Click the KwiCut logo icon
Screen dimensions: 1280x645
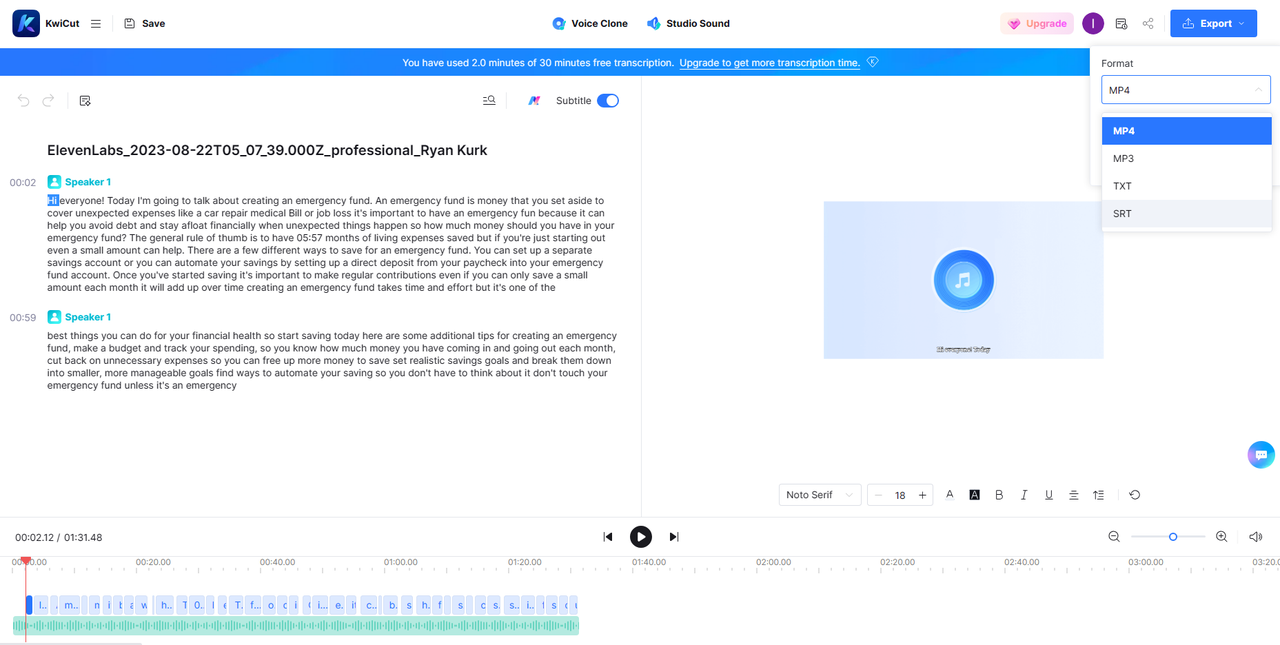click(x=26, y=23)
